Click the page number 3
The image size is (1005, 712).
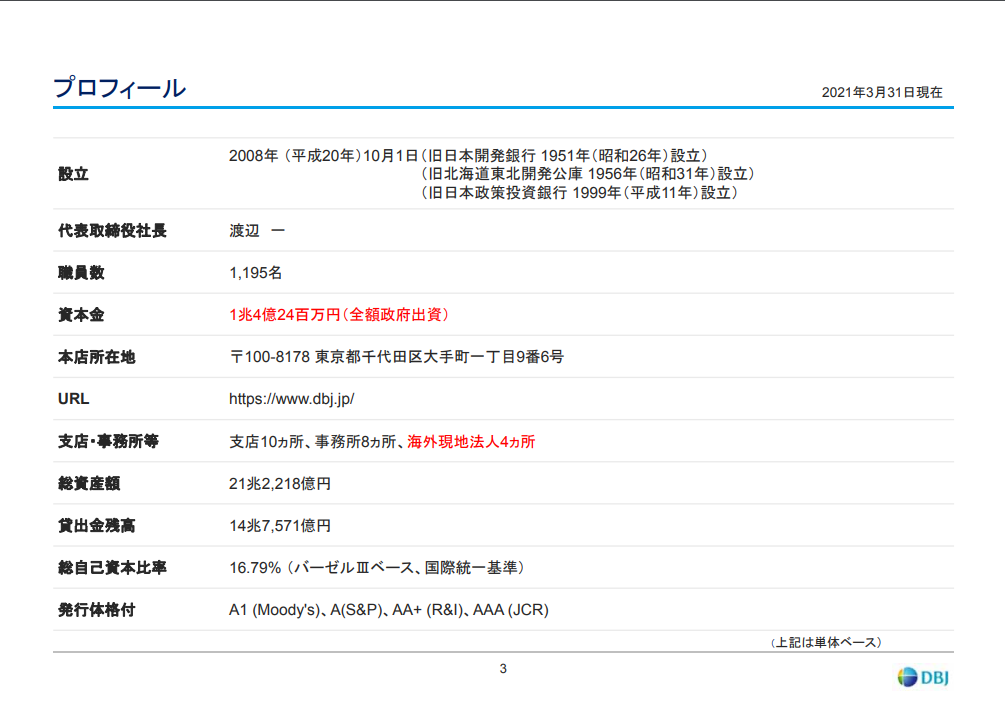503,669
